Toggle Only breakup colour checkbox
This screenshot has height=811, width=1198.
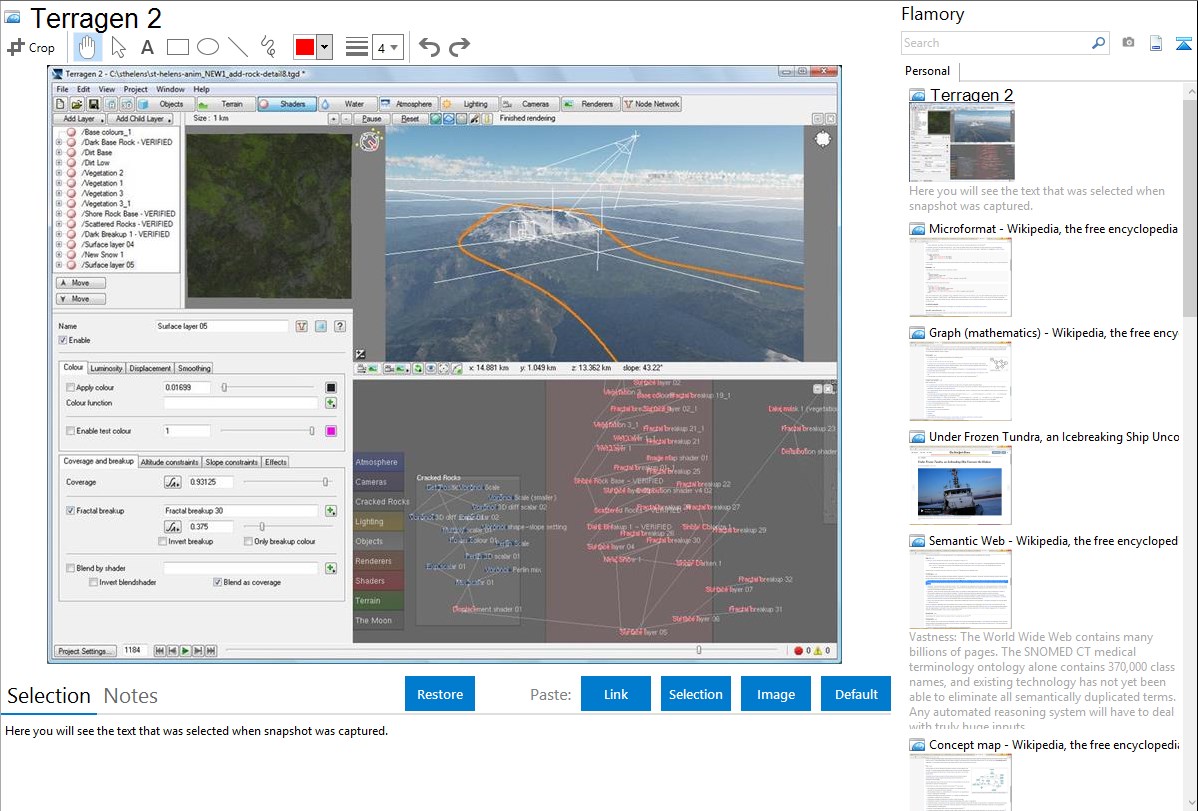point(248,541)
